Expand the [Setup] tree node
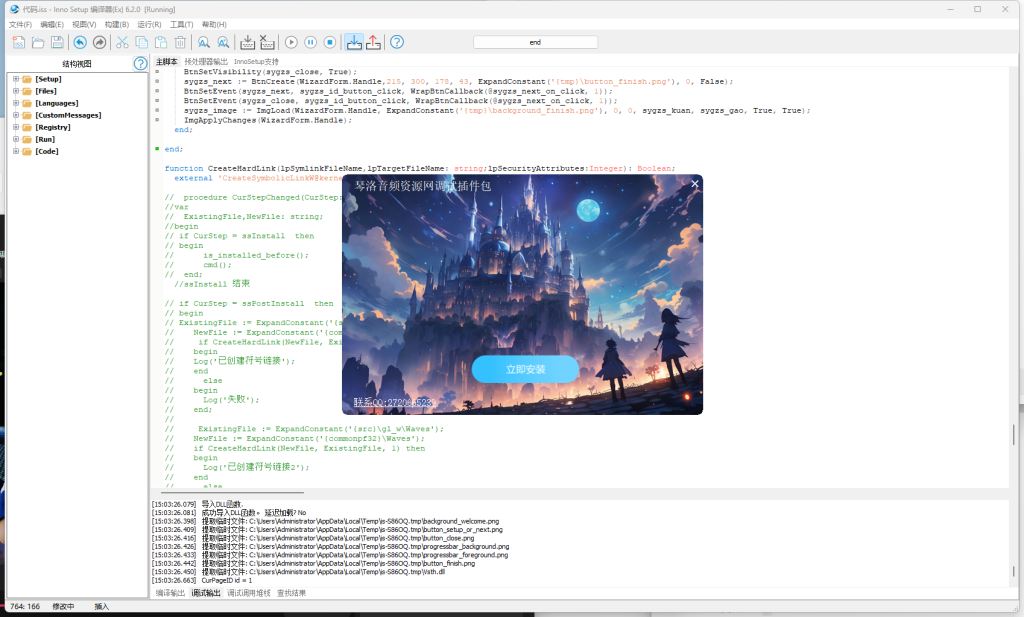Viewport: 1024px width, 617px height. point(16,79)
